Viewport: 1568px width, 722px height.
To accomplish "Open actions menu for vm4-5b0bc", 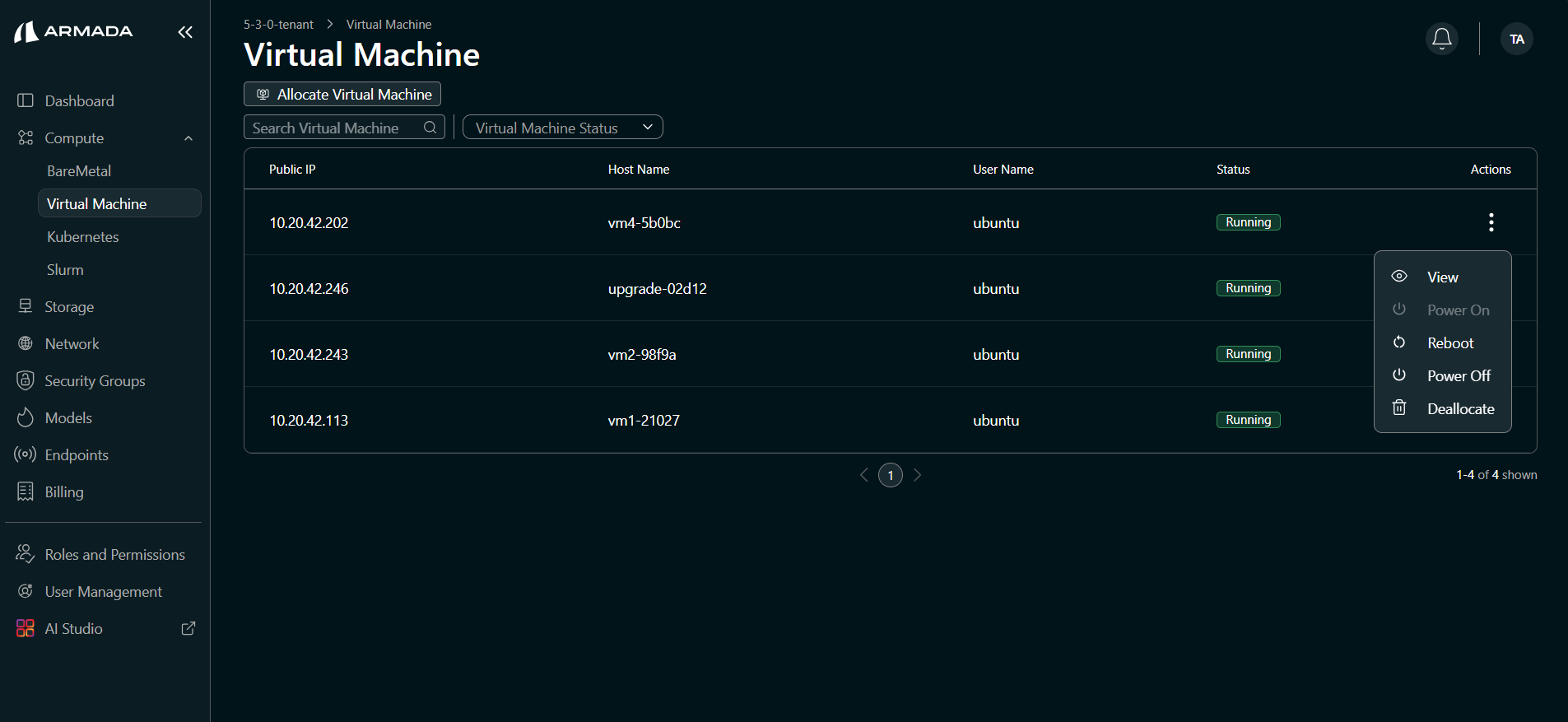I will (1491, 222).
